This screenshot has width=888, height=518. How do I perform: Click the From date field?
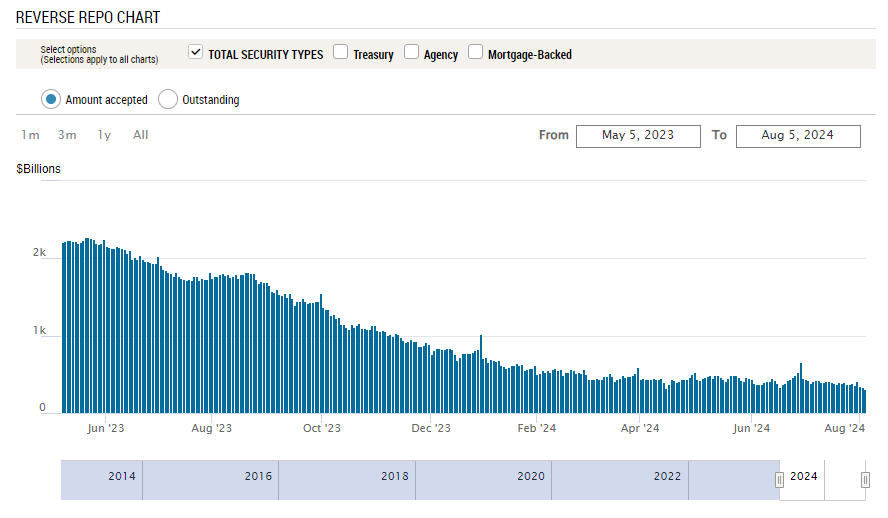pos(638,136)
